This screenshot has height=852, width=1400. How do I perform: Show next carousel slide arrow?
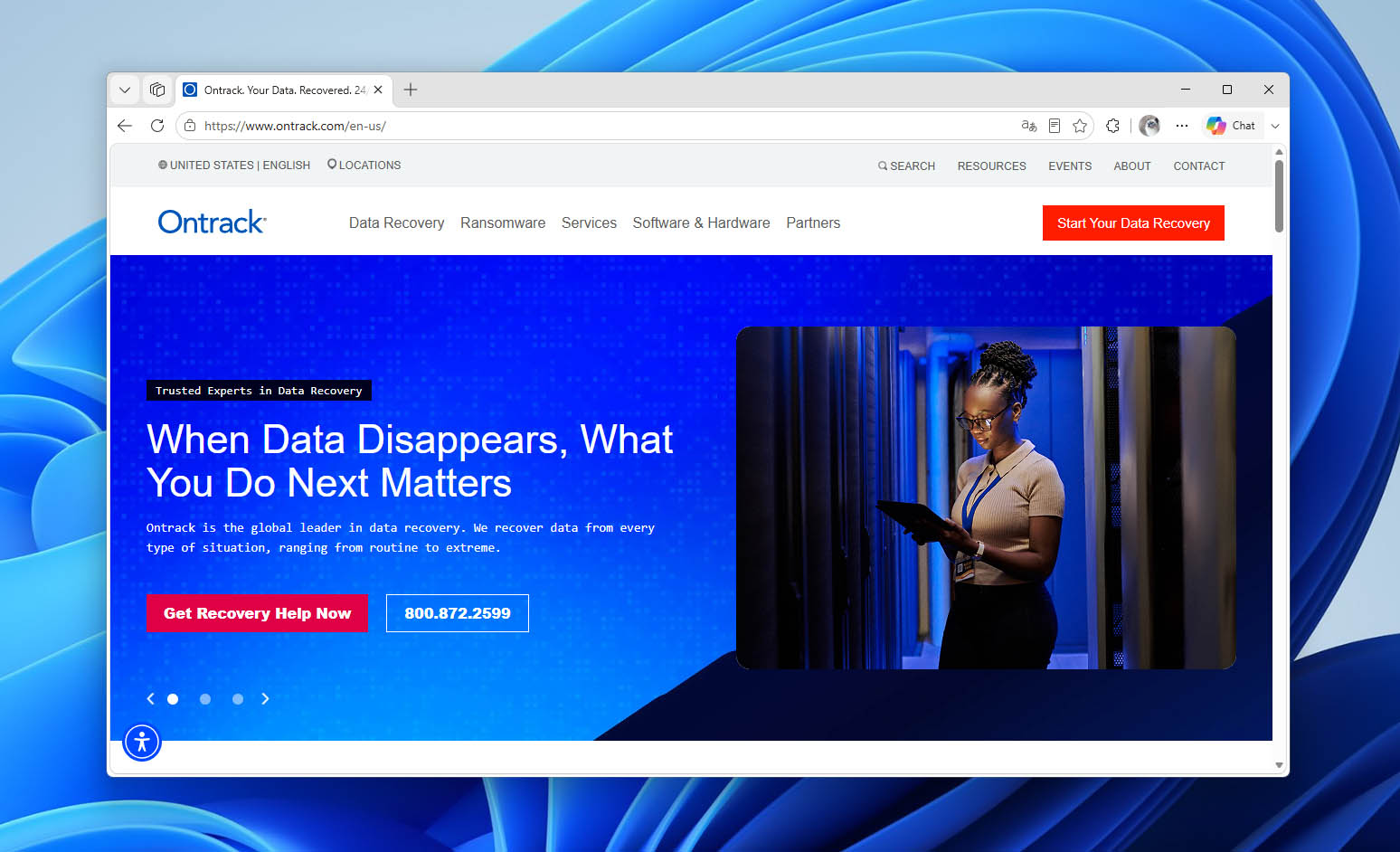tap(265, 699)
